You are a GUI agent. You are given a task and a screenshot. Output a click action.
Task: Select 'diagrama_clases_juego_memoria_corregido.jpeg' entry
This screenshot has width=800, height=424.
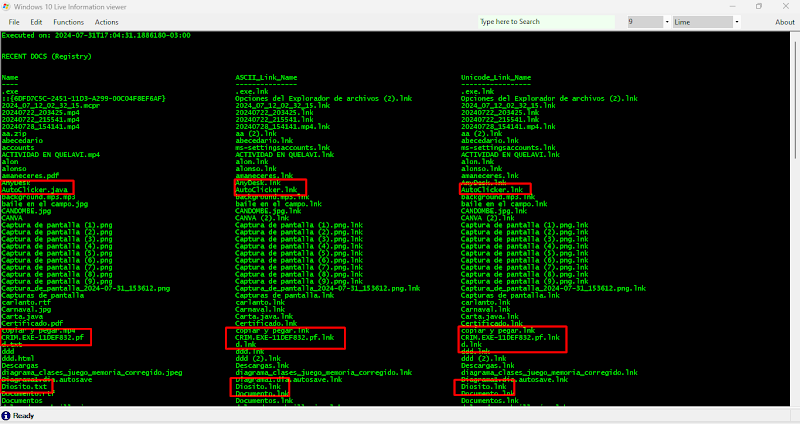[x=92, y=372]
